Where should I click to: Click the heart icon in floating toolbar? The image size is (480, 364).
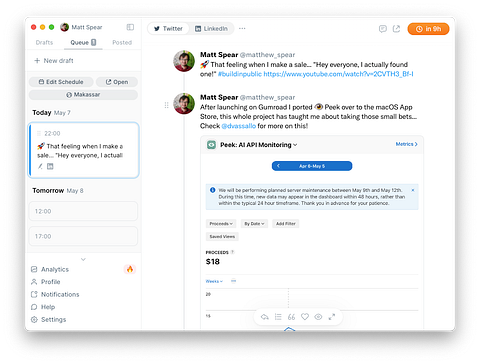[x=305, y=317]
